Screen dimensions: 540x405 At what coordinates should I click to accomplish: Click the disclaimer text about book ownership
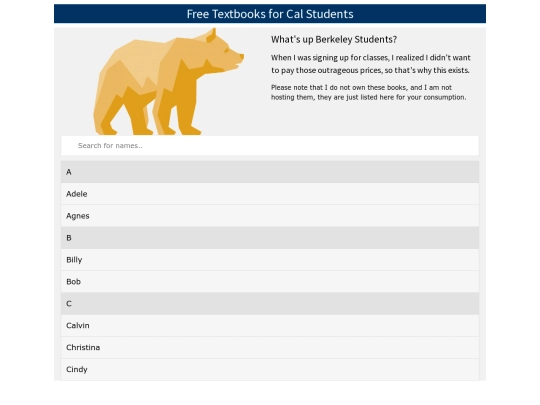coord(368,92)
